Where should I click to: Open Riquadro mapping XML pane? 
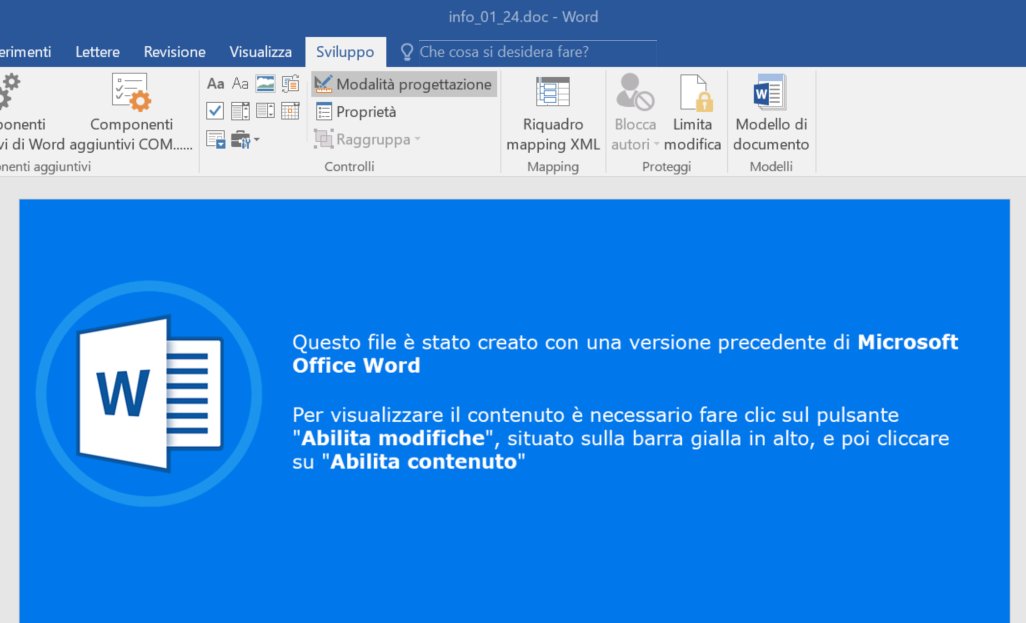(553, 114)
